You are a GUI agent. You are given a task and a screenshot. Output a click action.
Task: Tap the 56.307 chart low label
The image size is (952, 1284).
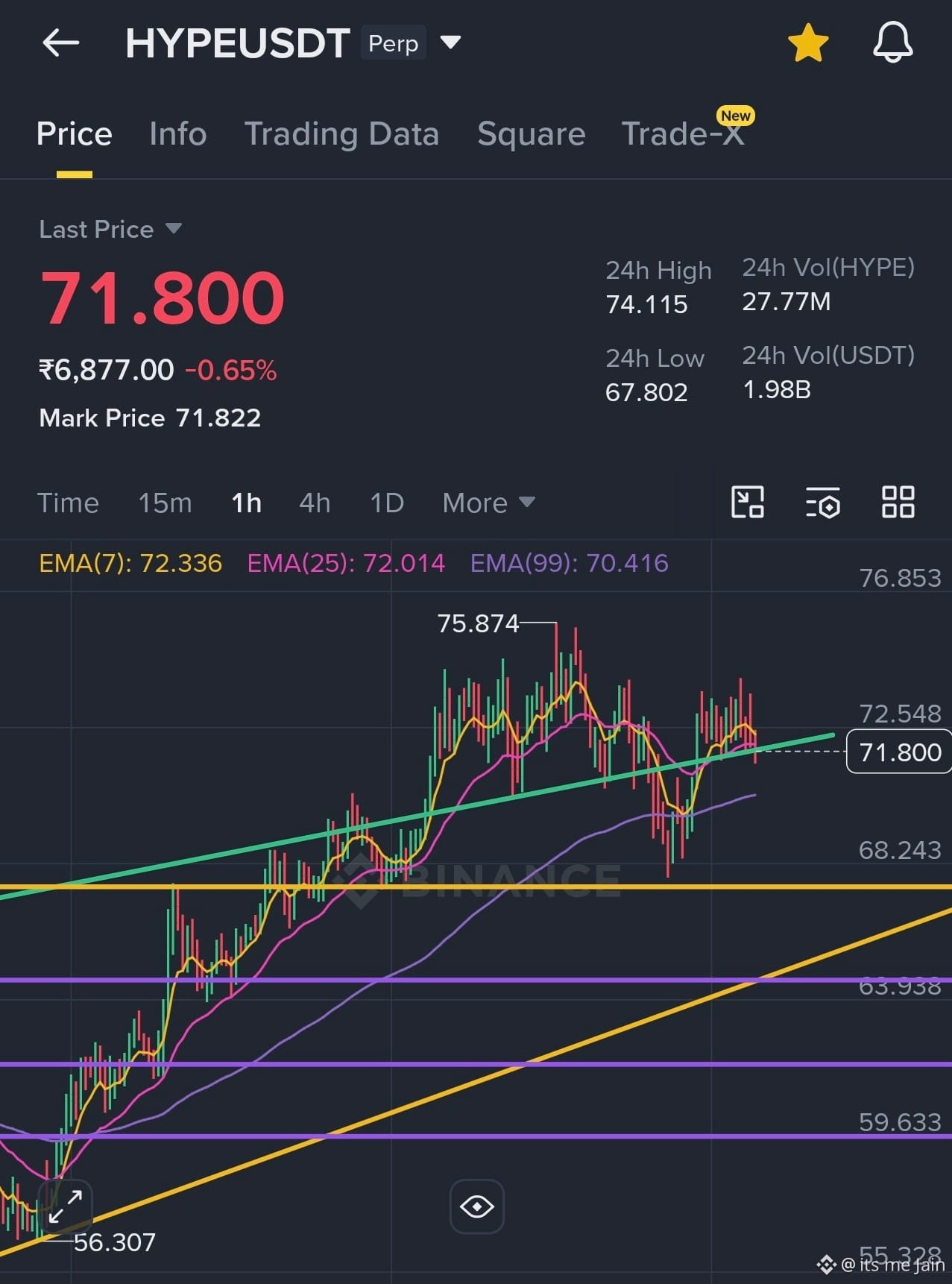pos(115,1242)
